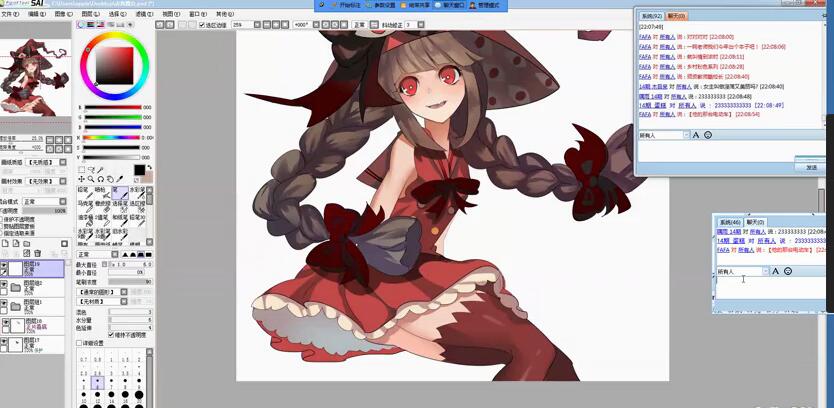Hide folder 图层组2 via eye icon
The image size is (834, 408).
click(x=4, y=284)
